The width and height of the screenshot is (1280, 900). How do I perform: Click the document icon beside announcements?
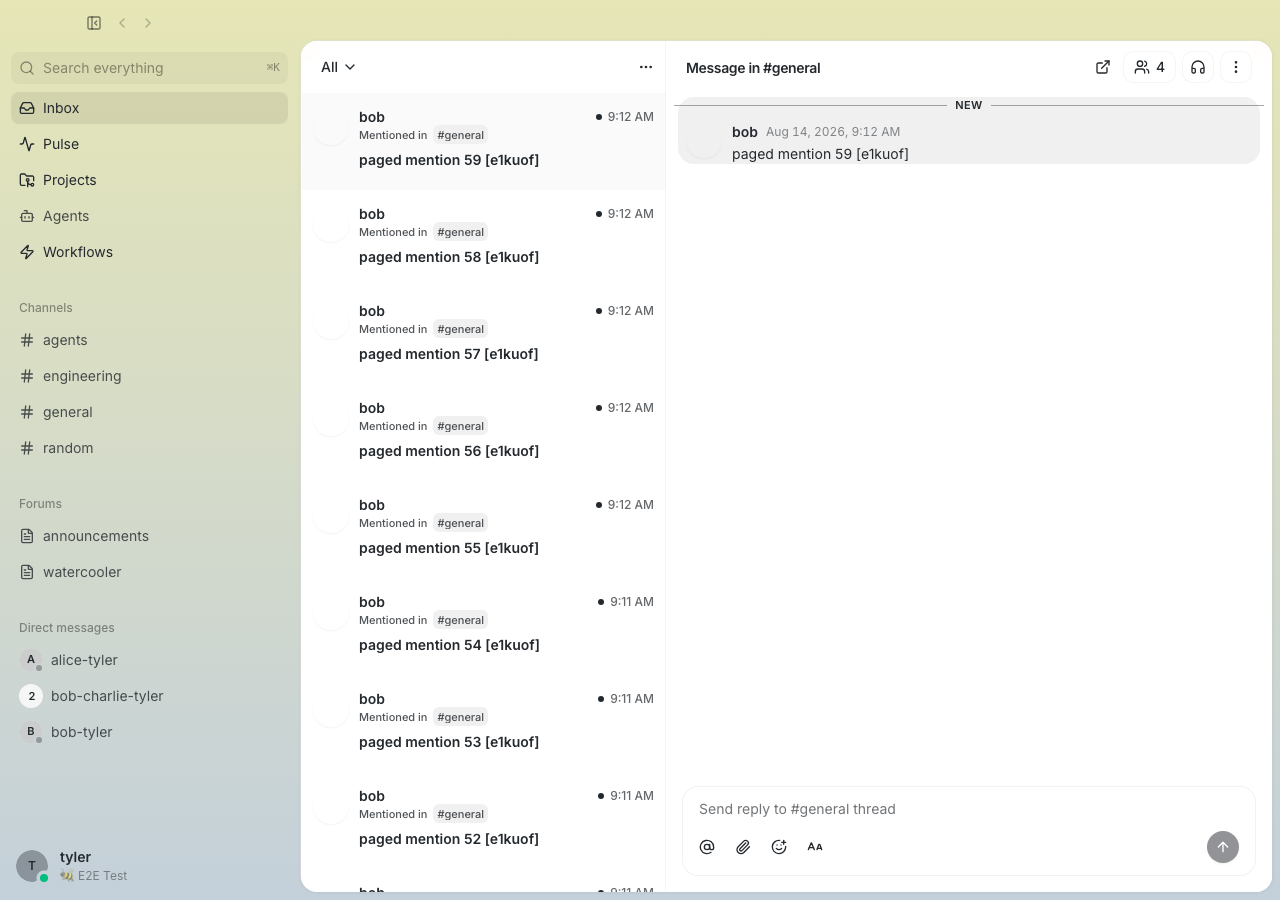click(x=27, y=536)
